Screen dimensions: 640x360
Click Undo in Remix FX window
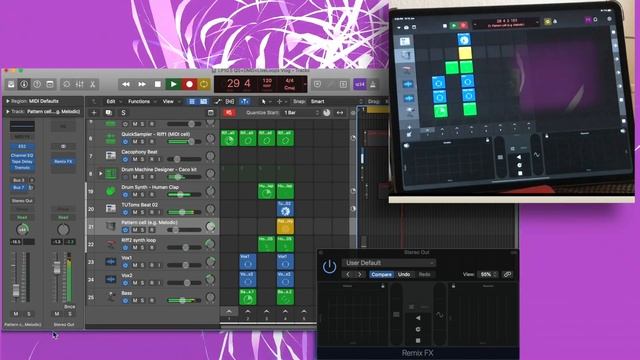404,275
